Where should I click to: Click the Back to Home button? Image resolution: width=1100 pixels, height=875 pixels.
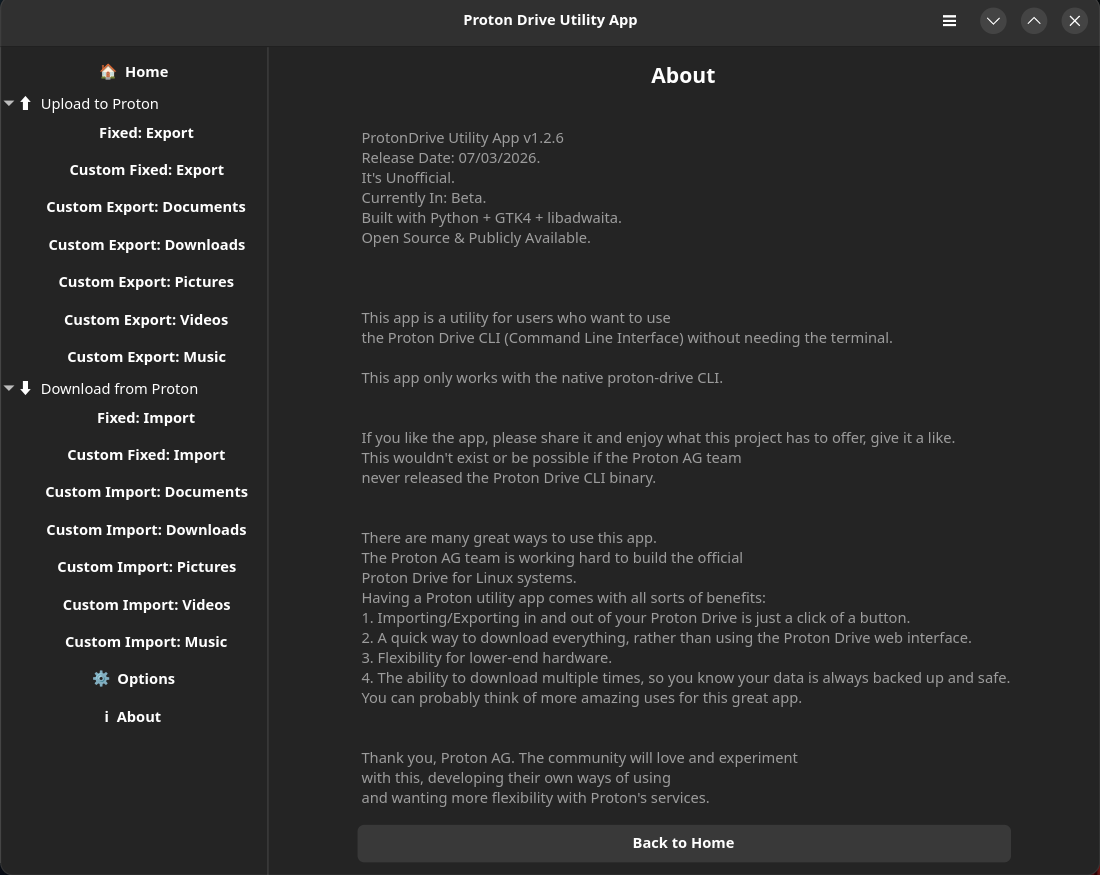pyautogui.click(x=684, y=843)
